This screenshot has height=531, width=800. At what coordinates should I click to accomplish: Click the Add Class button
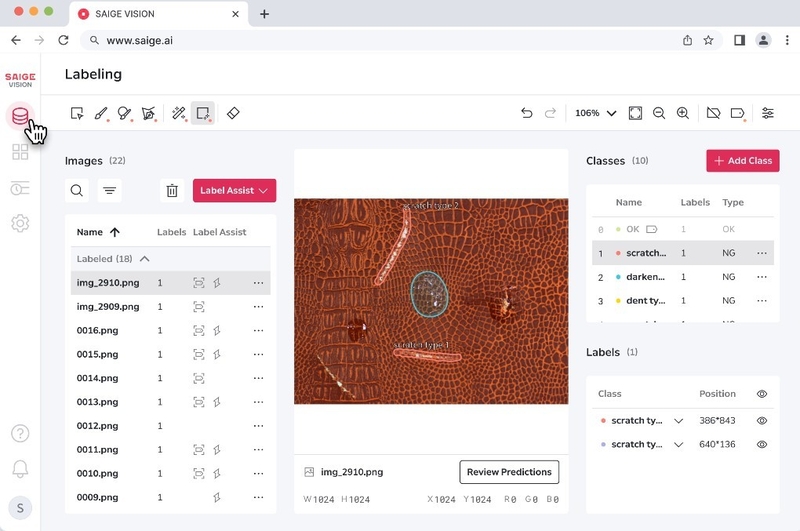coord(742,161)
